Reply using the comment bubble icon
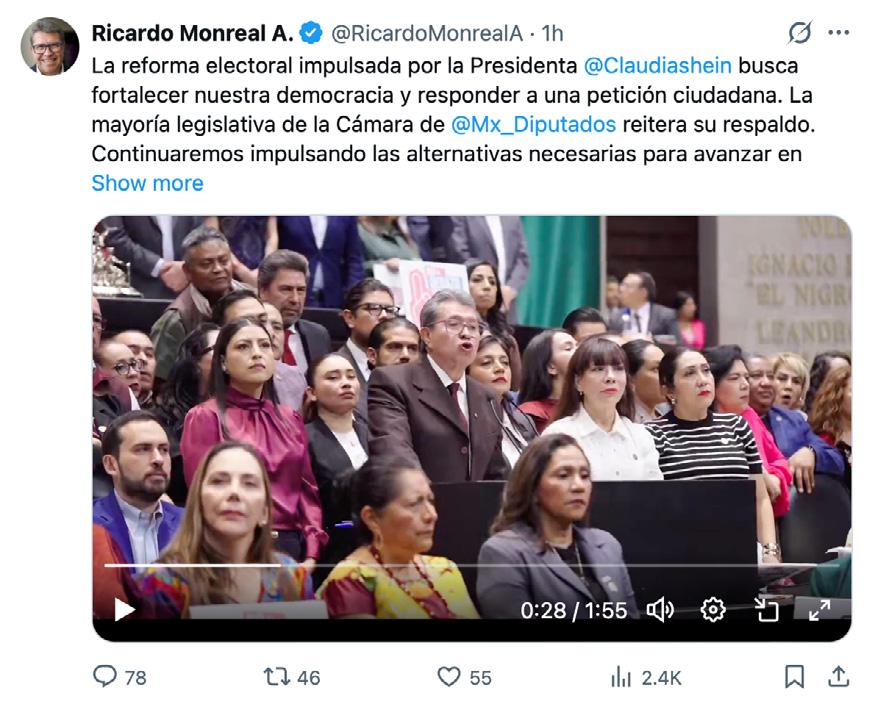Screen dimensions: 875x707 [x=104, y=676]
